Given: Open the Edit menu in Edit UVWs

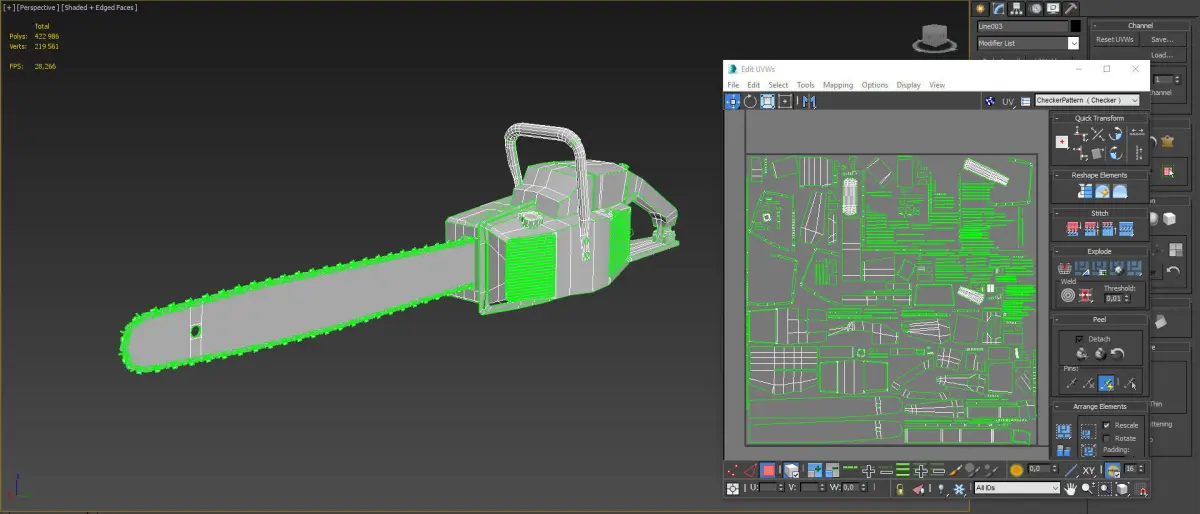Looking at the screenshot, I should 753,85.
